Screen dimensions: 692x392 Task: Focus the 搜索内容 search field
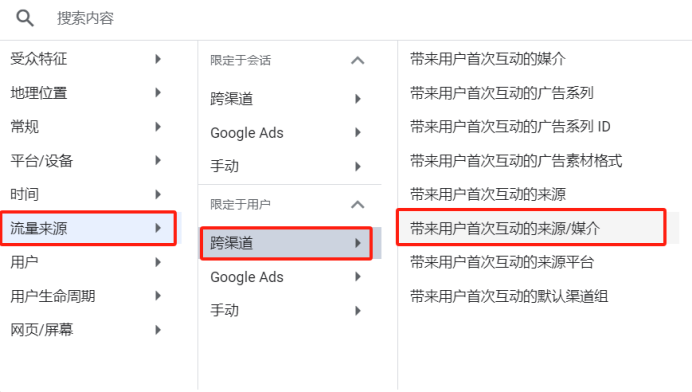[353, 18]
